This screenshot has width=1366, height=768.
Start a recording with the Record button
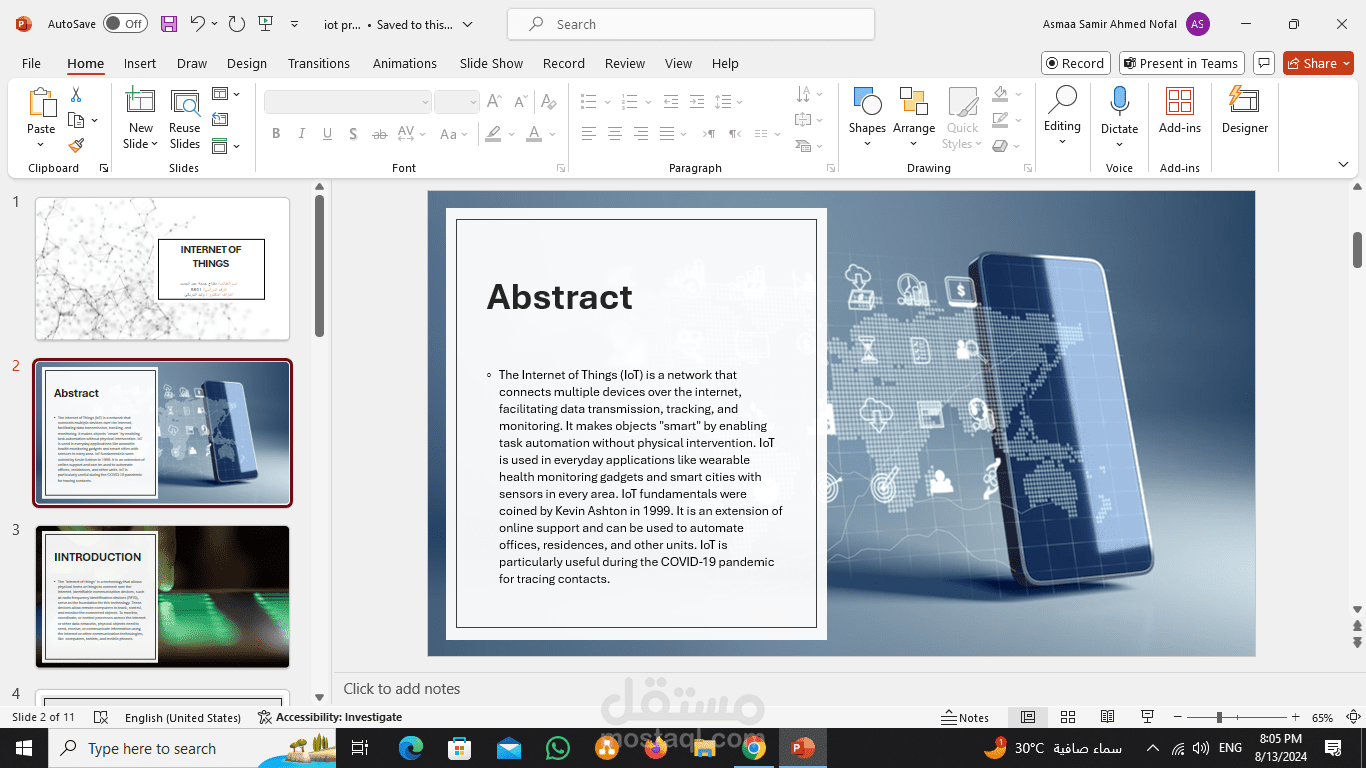pos(1075,62)
